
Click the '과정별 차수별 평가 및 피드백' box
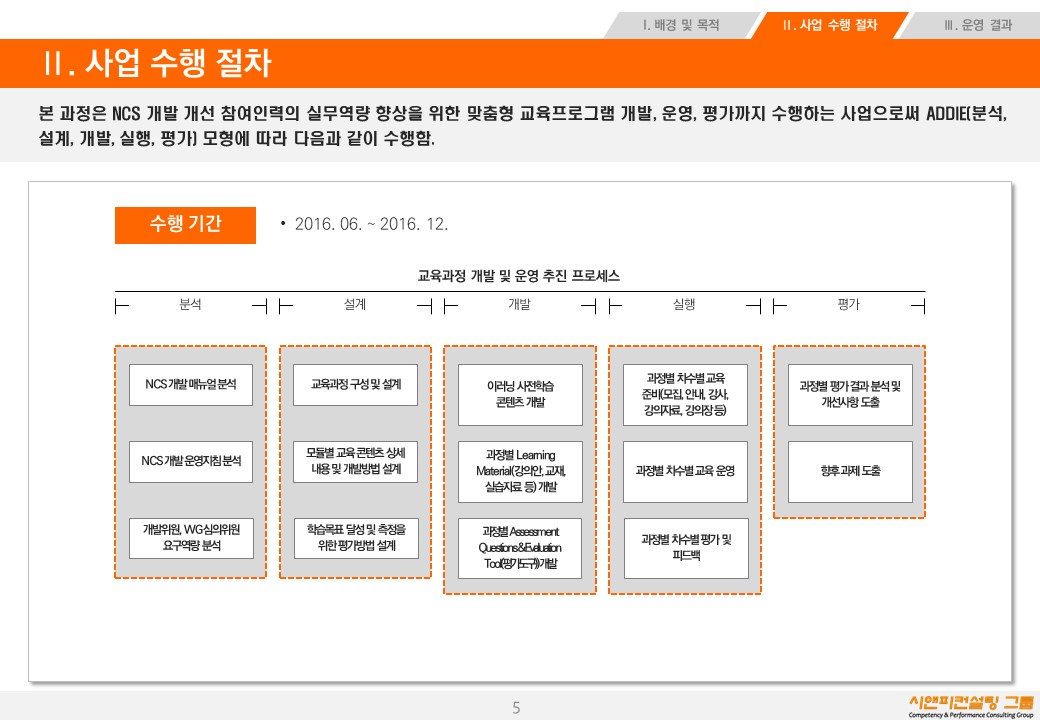686,548
